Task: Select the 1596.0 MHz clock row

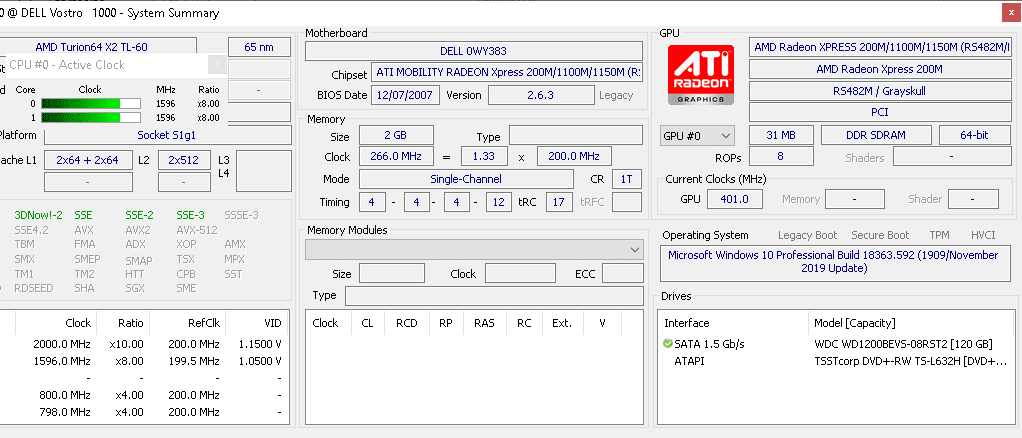Action: [x=144, y=360]
